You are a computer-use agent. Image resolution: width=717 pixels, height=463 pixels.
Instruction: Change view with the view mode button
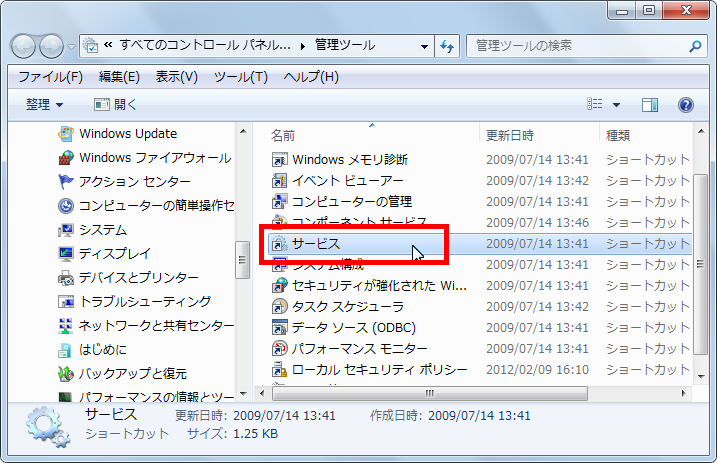[595, 105]
